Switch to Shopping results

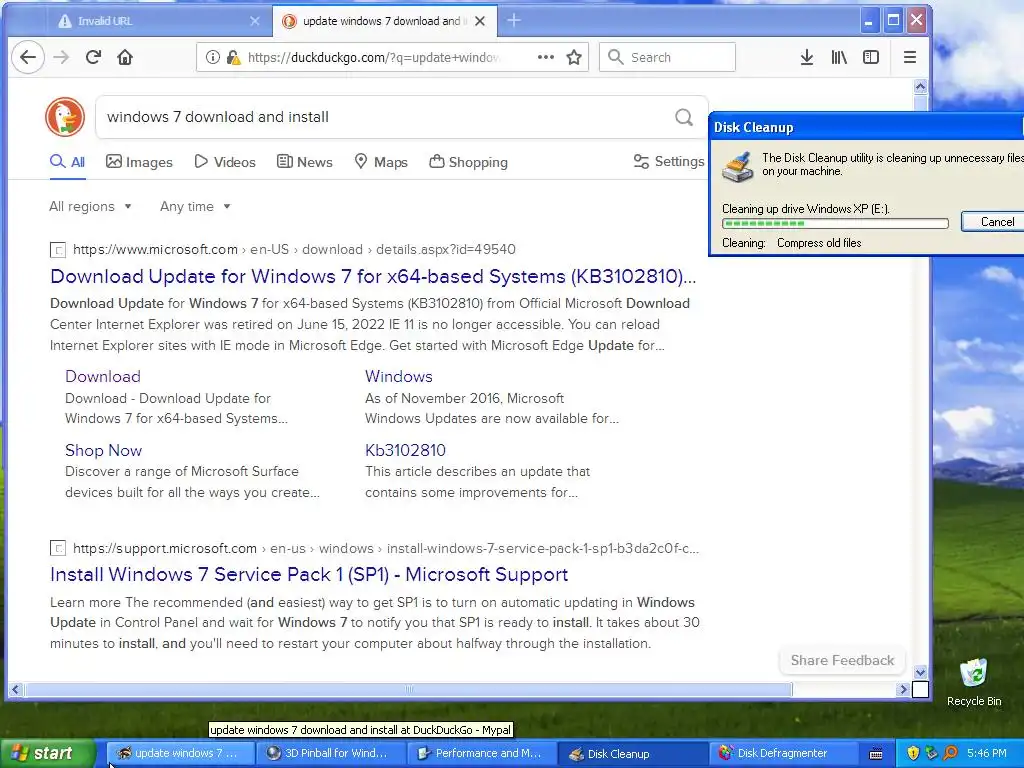[468, 162]
